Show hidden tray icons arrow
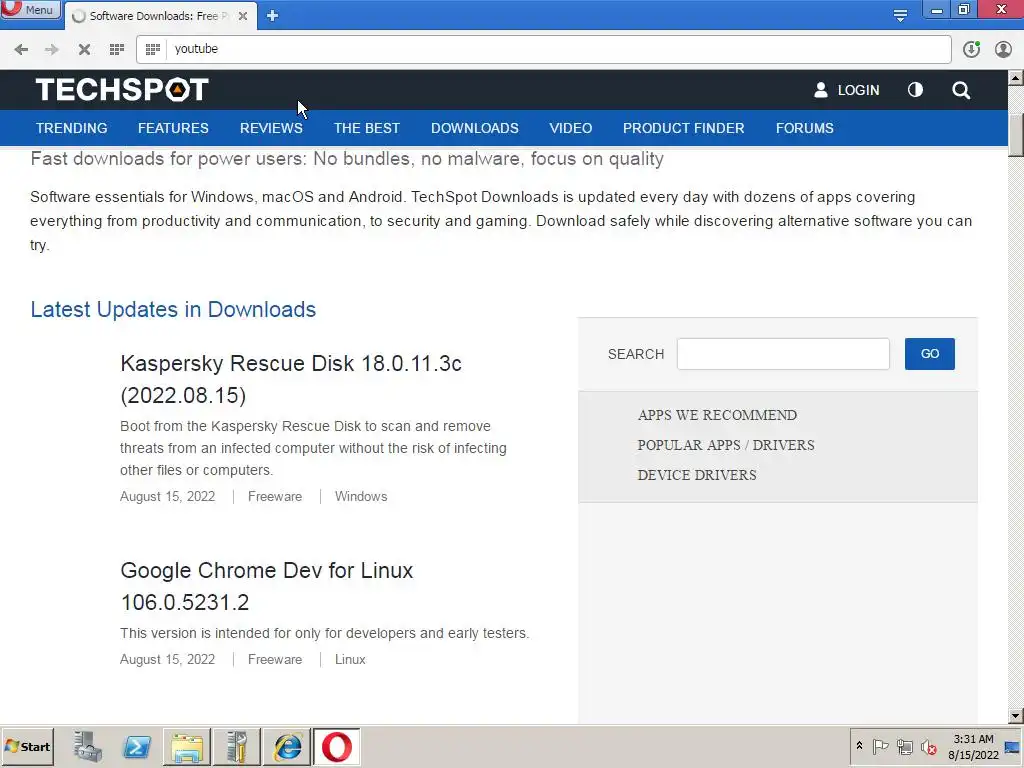 coord(859,746)
